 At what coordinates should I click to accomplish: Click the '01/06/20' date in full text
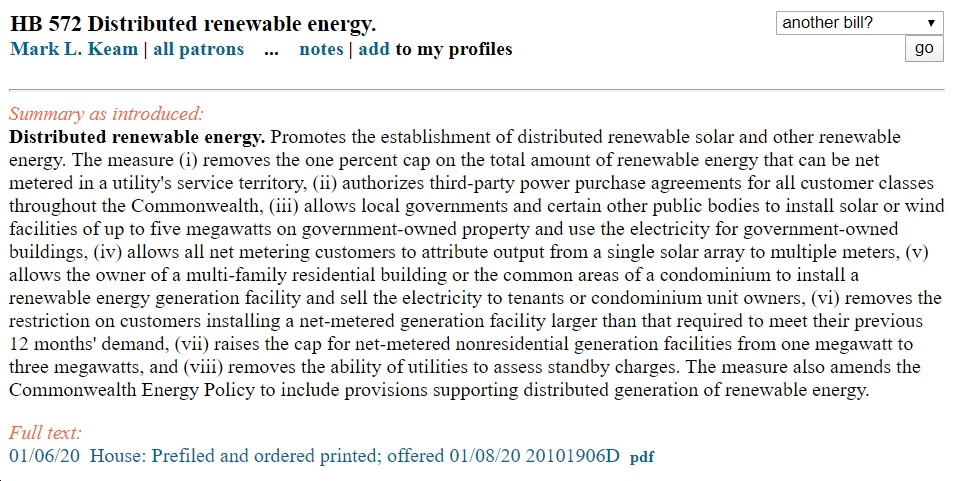click(x=44, y=456)
